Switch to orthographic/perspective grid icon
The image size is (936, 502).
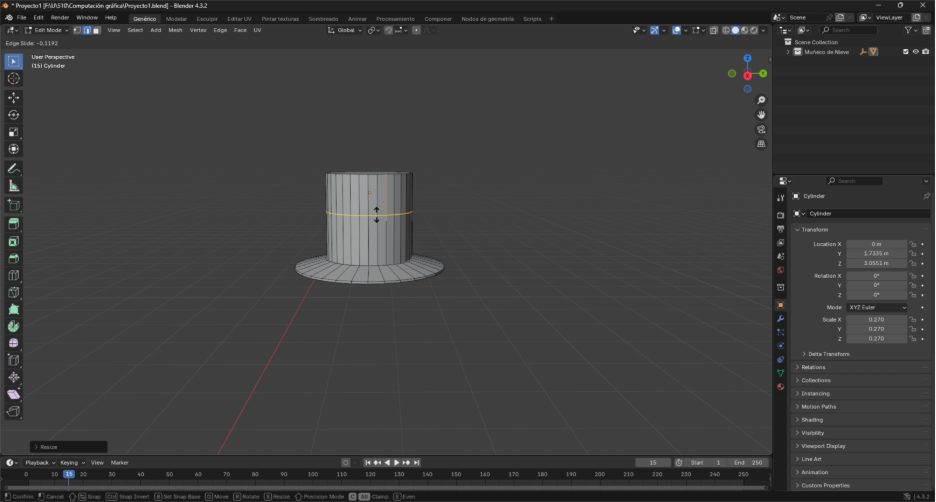[x=761, y=144]
